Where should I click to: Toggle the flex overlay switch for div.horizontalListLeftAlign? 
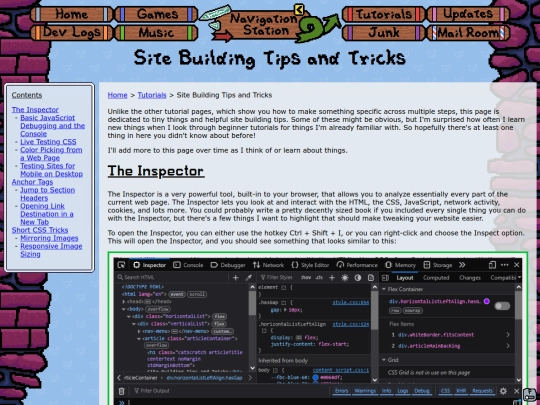tap(502, 306)
